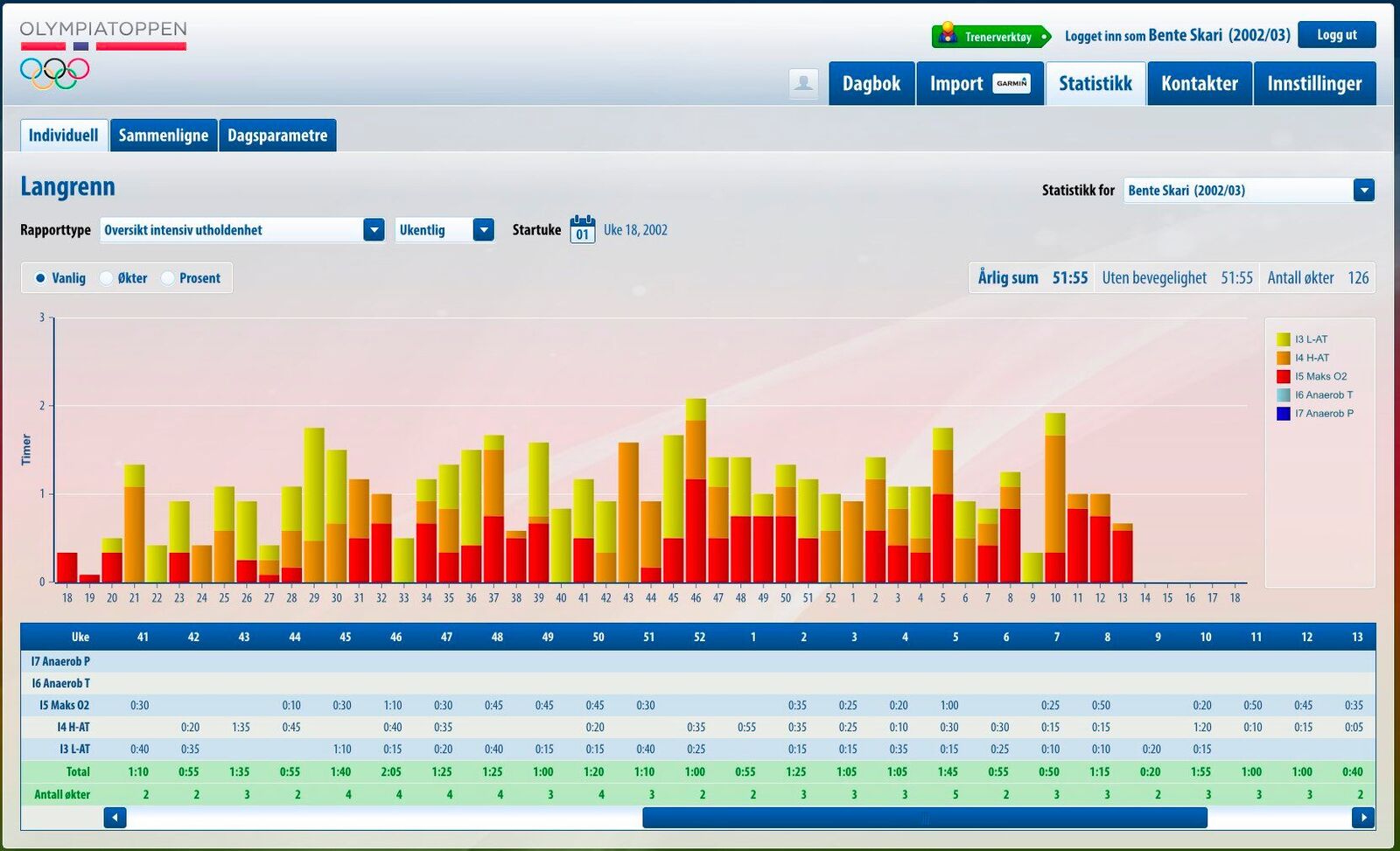This screenshot has width=1400, height=851.
Task: Switch to the Sammenligne tab
Action: click(x=164, y=136)
